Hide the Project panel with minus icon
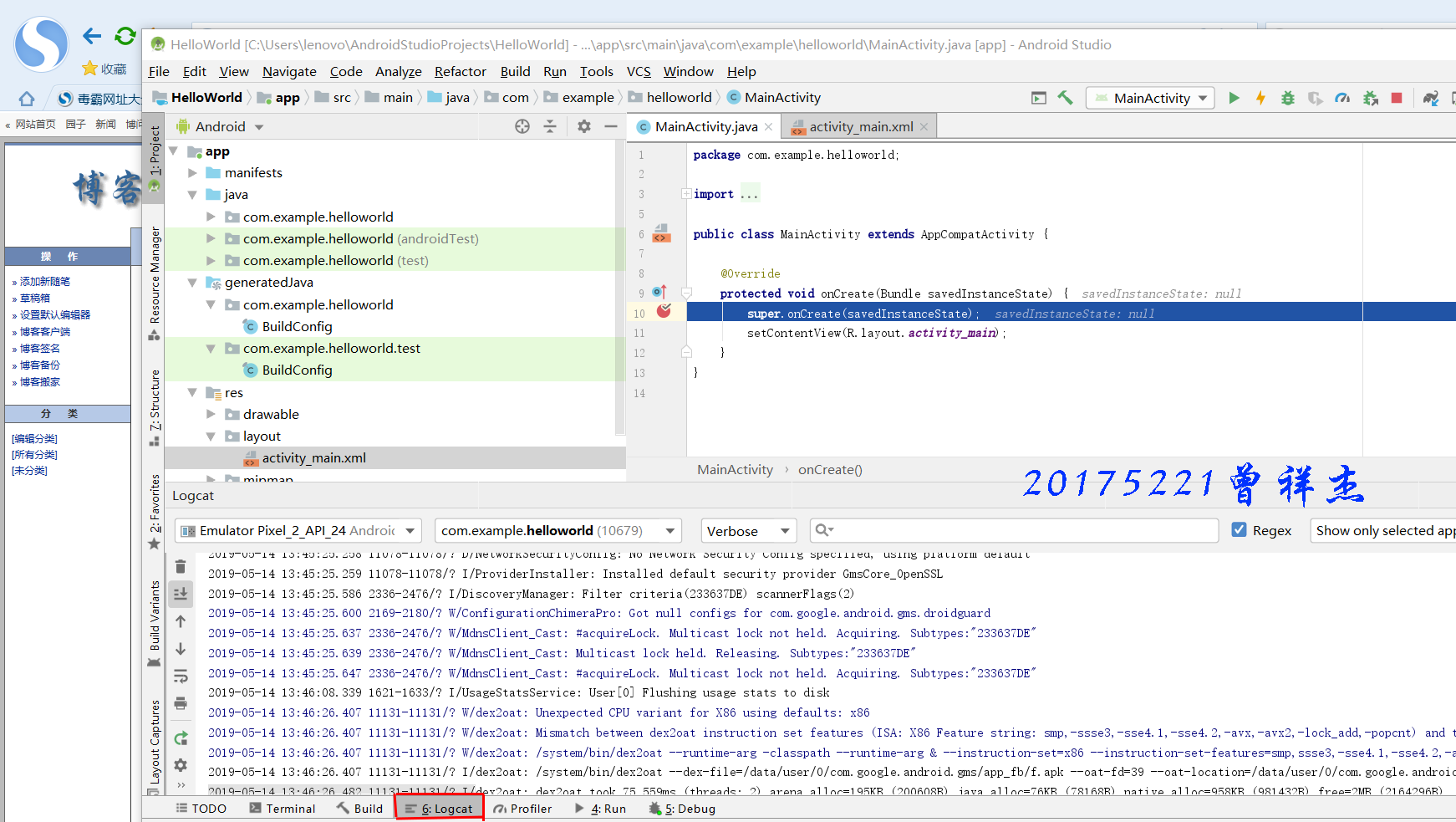 pos(611,126)
